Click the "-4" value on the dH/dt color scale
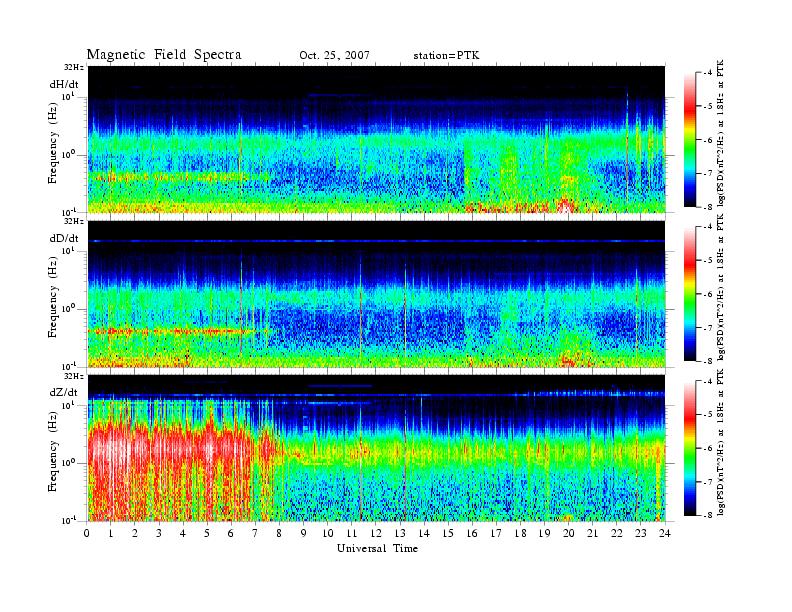The image size is (792, 612). [x=707, y=73]
